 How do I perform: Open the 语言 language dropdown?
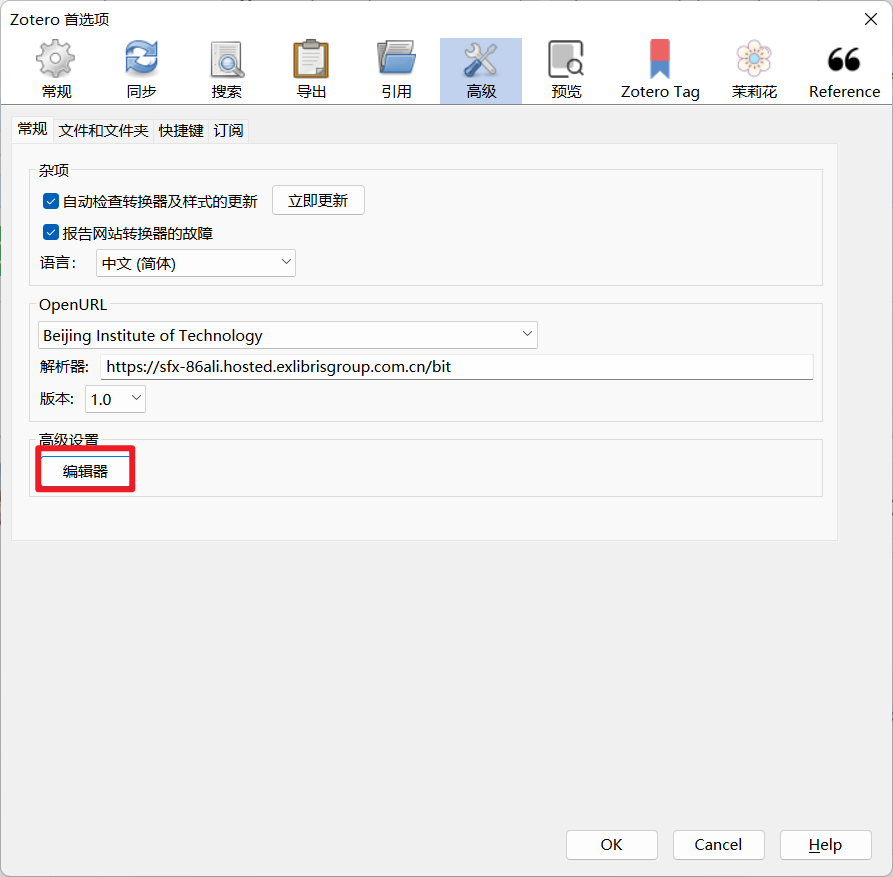[195, 262]
